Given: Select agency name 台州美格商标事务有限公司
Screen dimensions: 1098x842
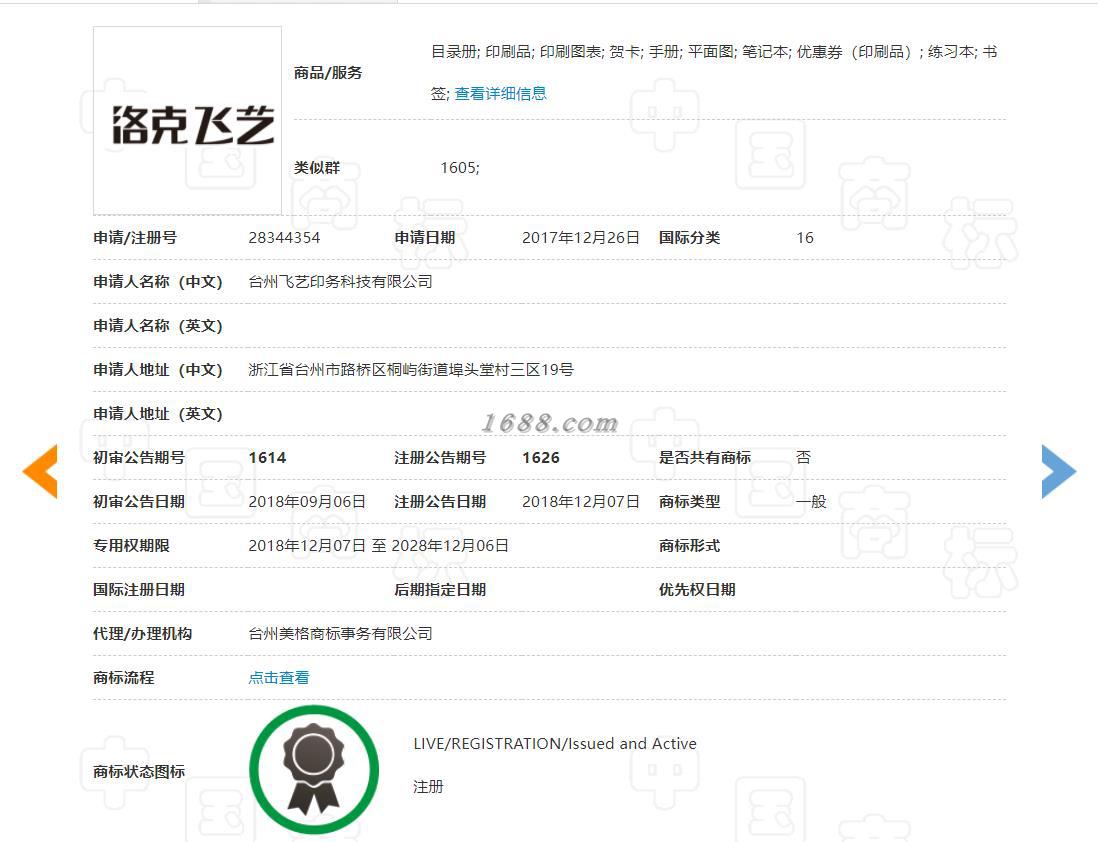Looking at the screenshot, I should [x=340, y=634].
